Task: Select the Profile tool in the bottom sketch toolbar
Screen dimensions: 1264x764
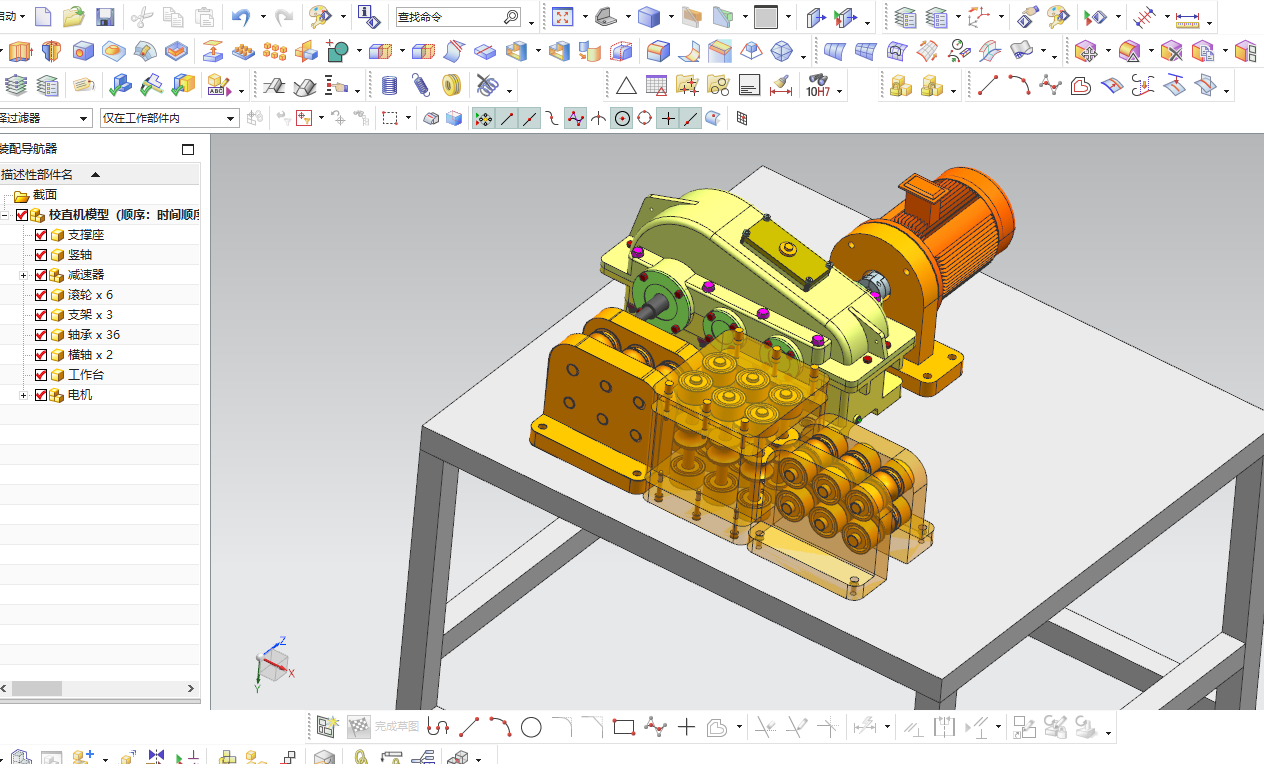Action: (438, 727)
